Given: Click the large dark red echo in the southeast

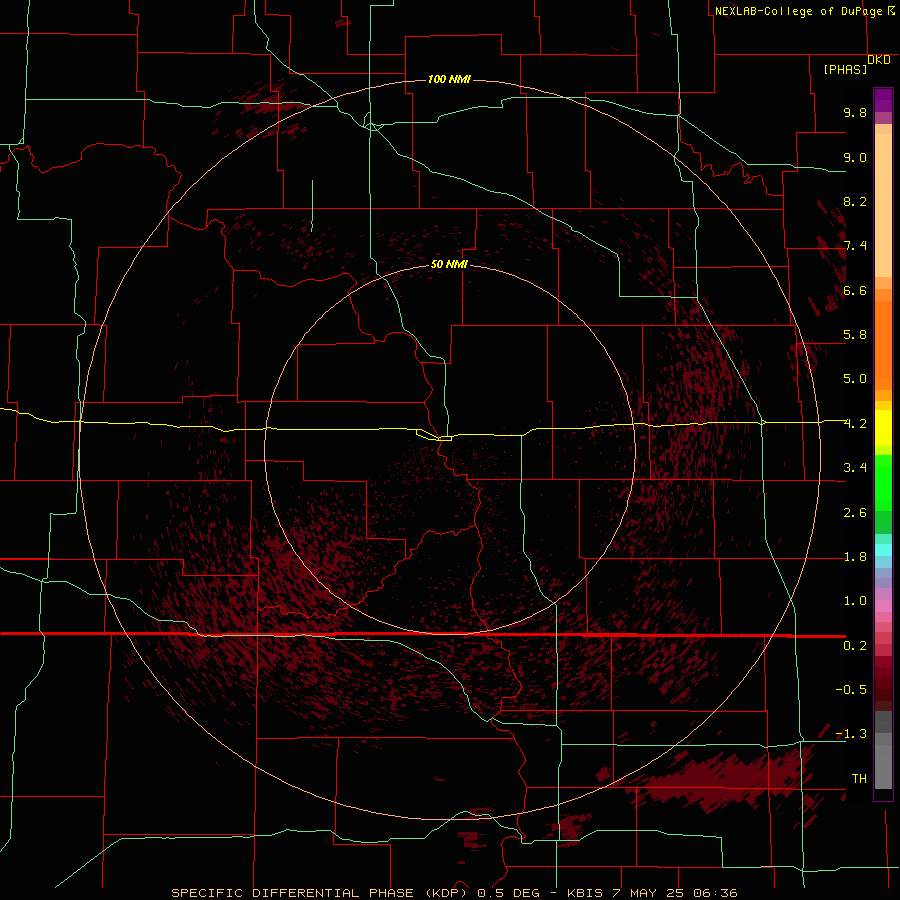Looking at the screenshot, I should 724,779.
